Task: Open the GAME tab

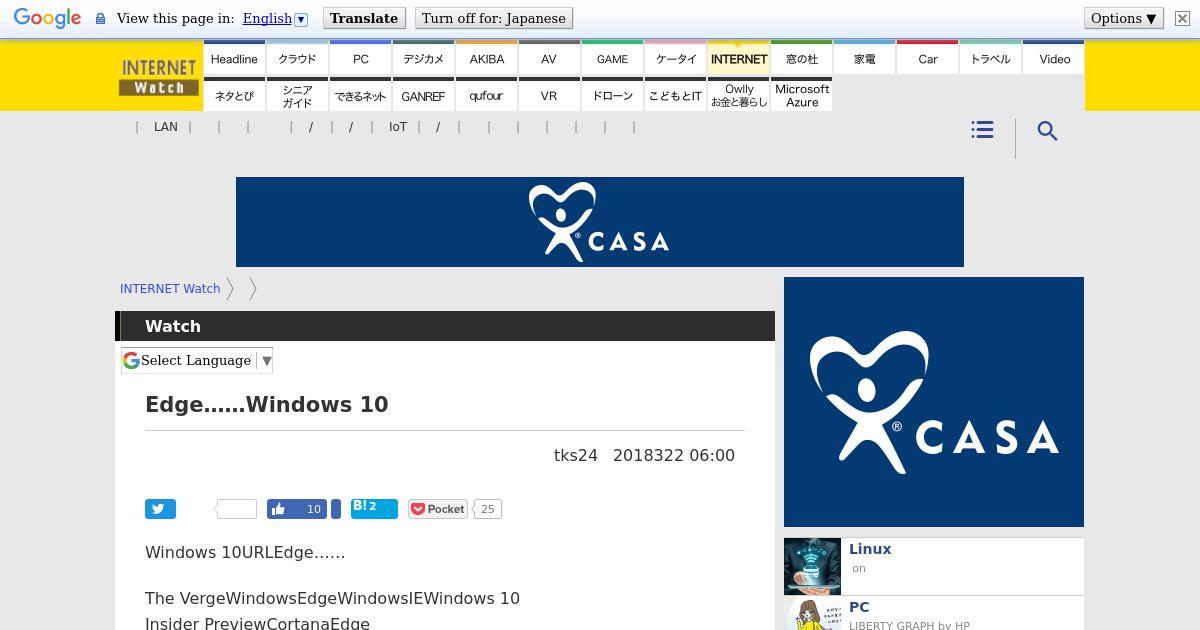Action: tap(612, 59)
